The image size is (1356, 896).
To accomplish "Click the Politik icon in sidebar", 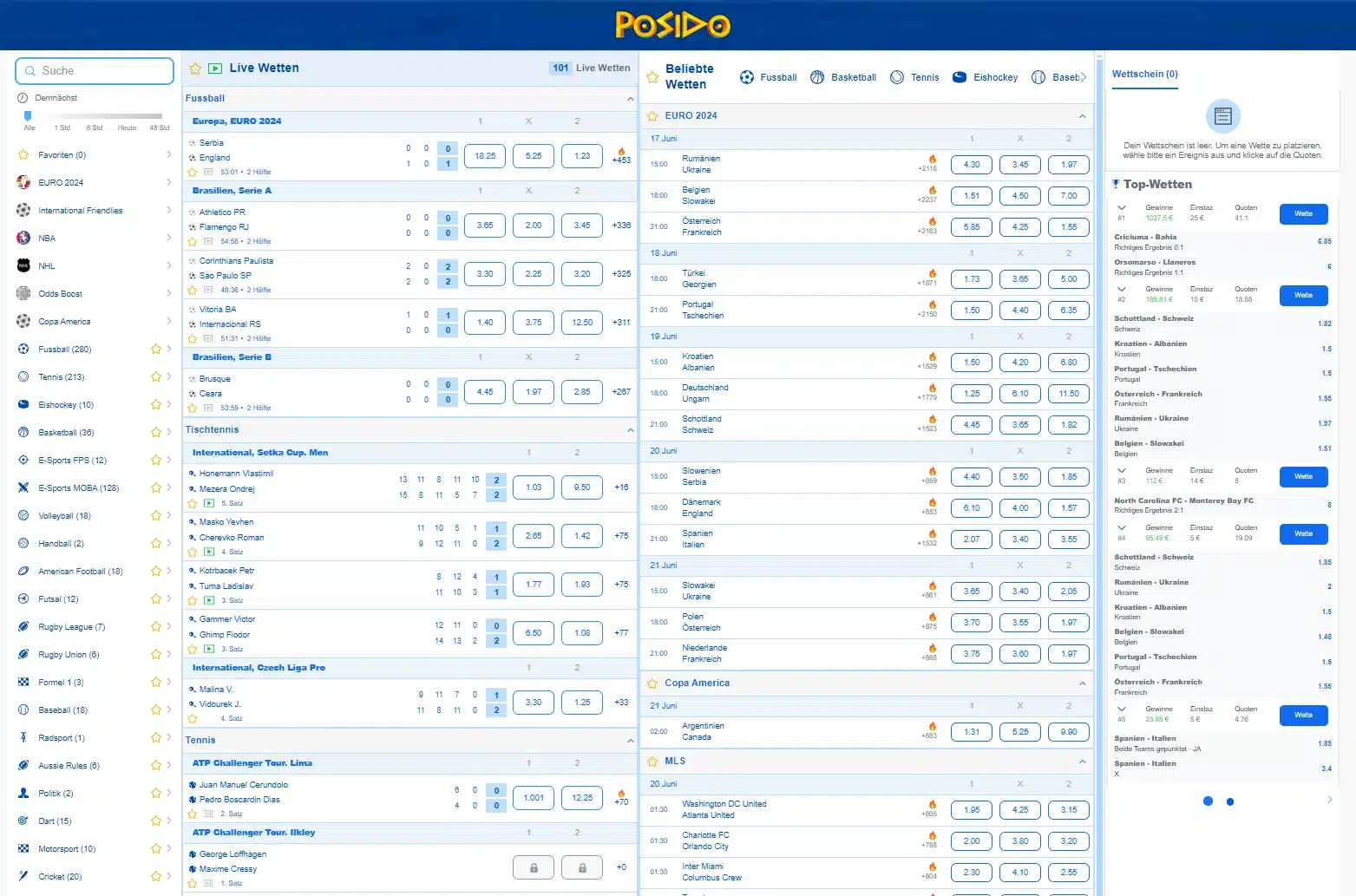I will coord(23,794).
